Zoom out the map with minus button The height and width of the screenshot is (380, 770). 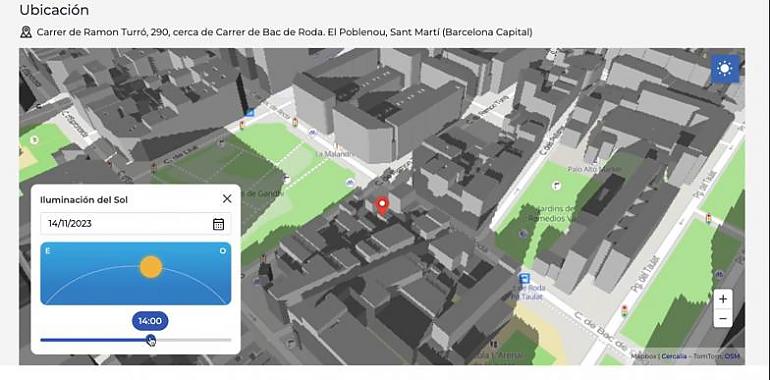click(x=723, y=319)
